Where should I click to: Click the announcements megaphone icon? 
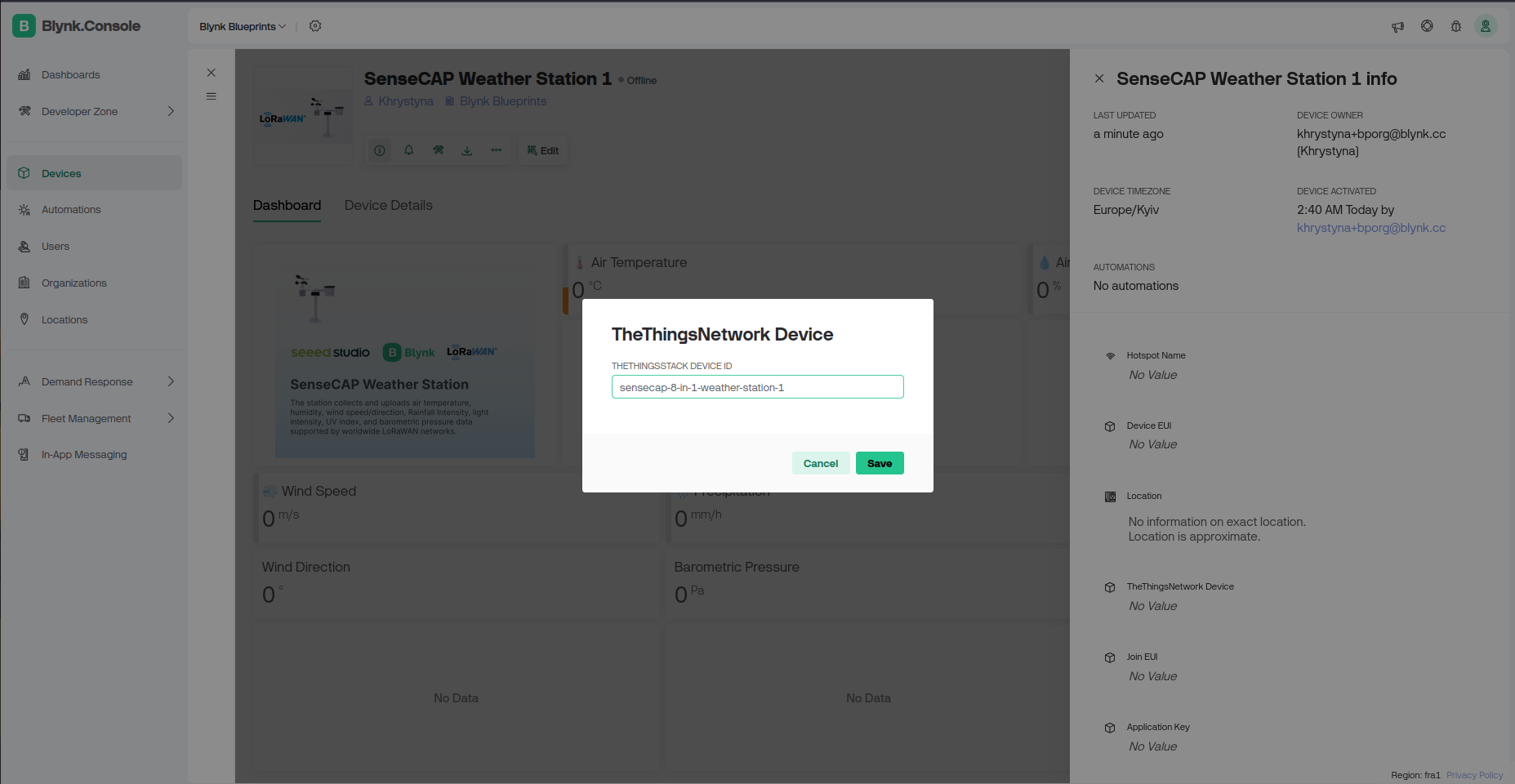tap(1397, 26)
